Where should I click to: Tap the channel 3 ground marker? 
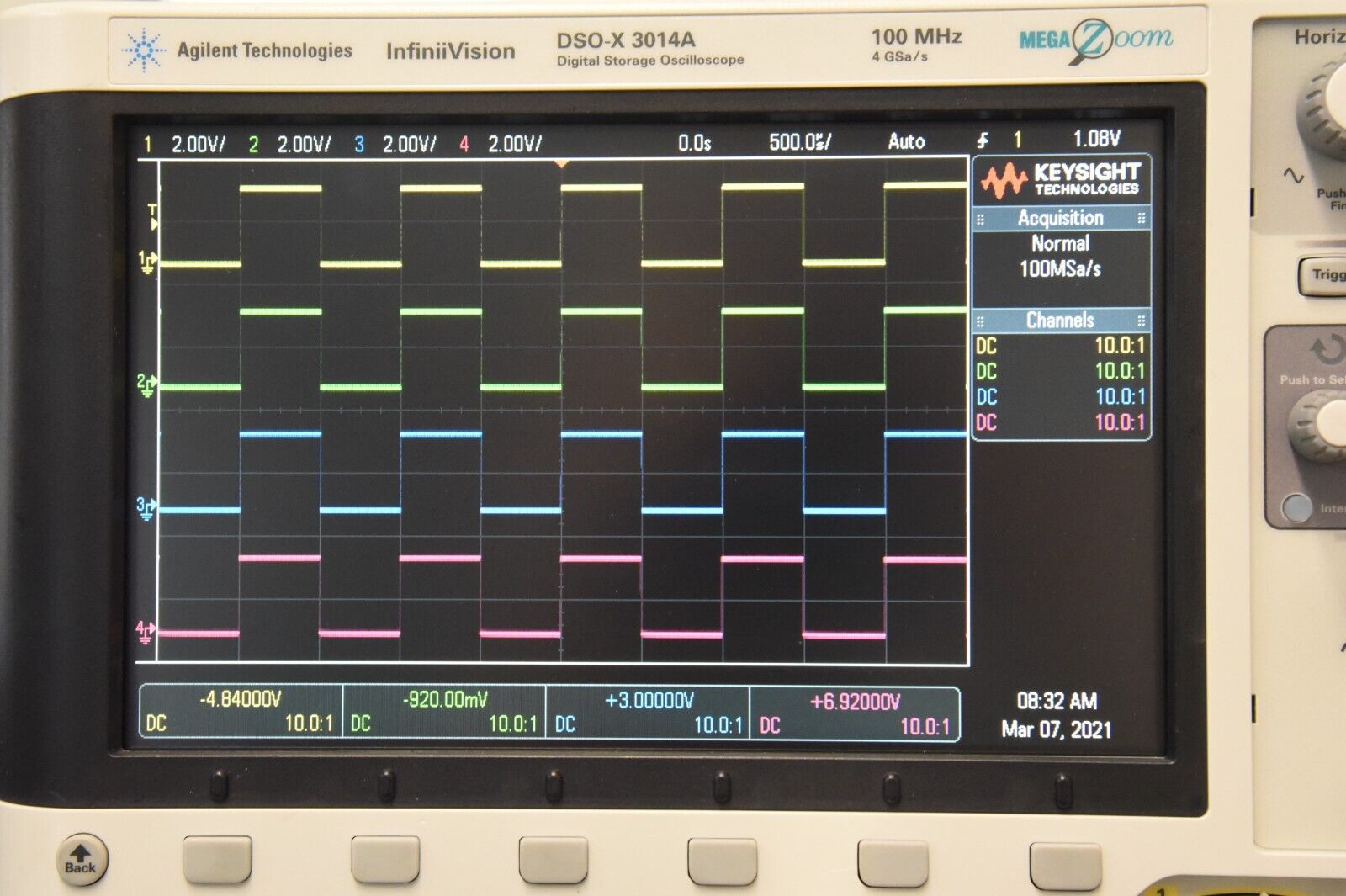pos(146,508)
